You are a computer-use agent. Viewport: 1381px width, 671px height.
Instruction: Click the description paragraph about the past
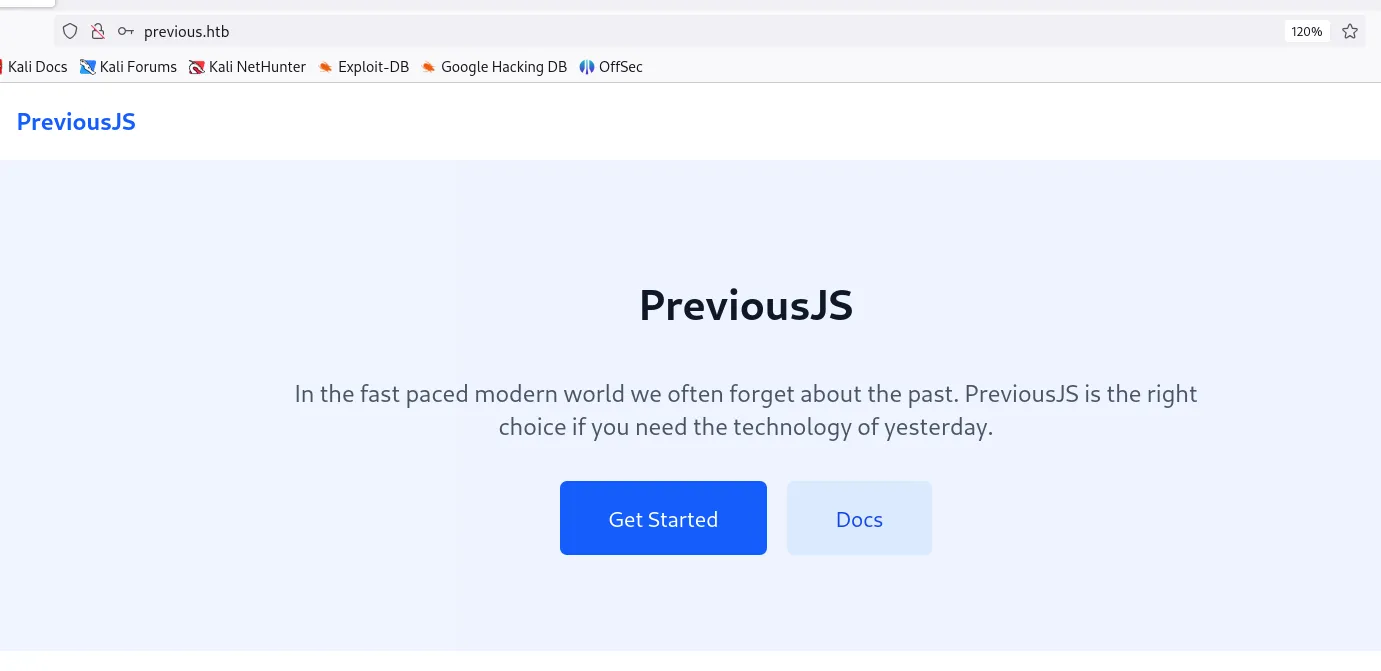[746, 394]
